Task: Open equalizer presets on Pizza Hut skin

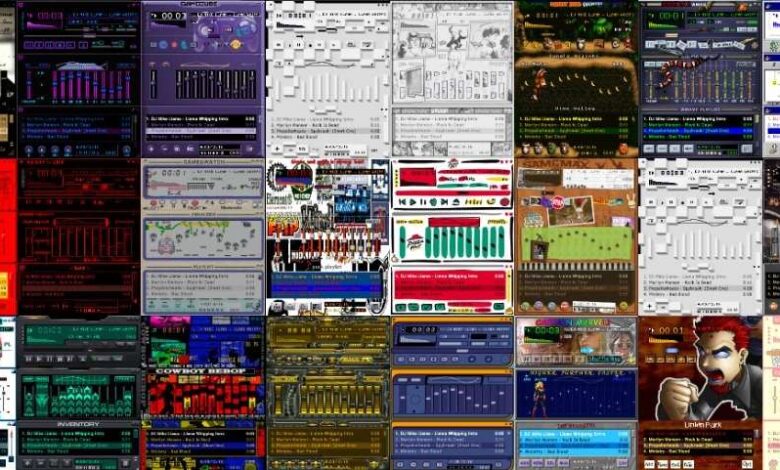Action: (497, 222)
